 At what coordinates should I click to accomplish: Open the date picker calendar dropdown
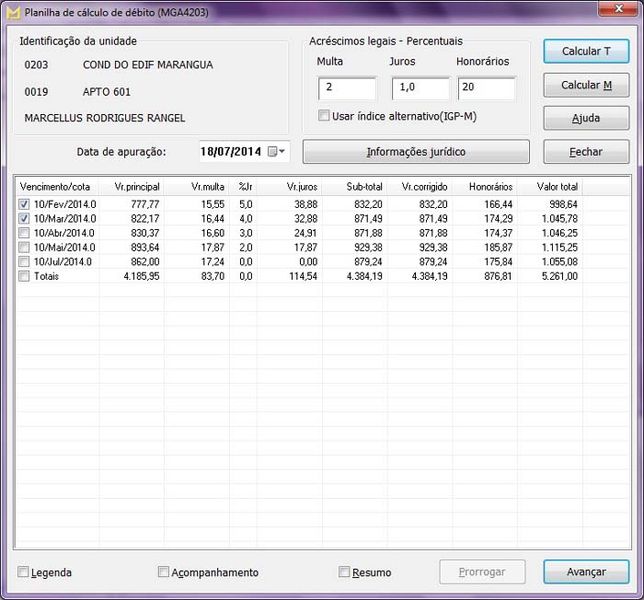point(277,152)
